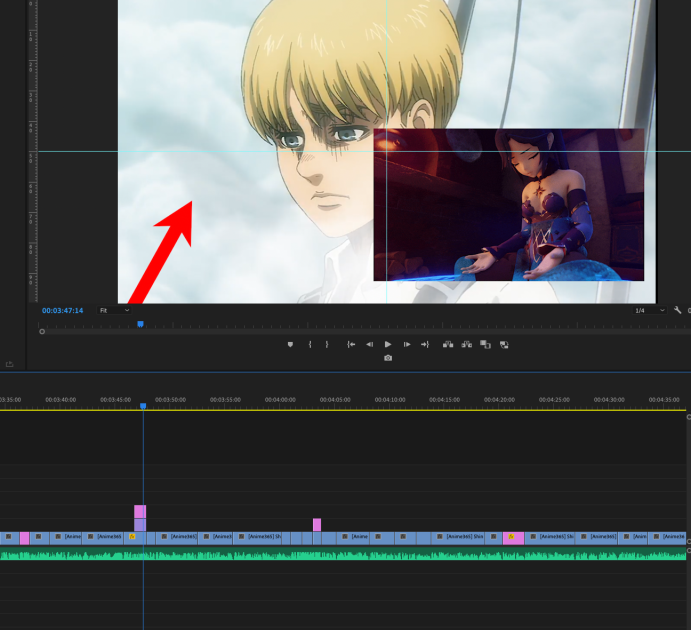Open the 1/4 playback resolution dropdown
The image size is (691, 630).
point(649,311)
